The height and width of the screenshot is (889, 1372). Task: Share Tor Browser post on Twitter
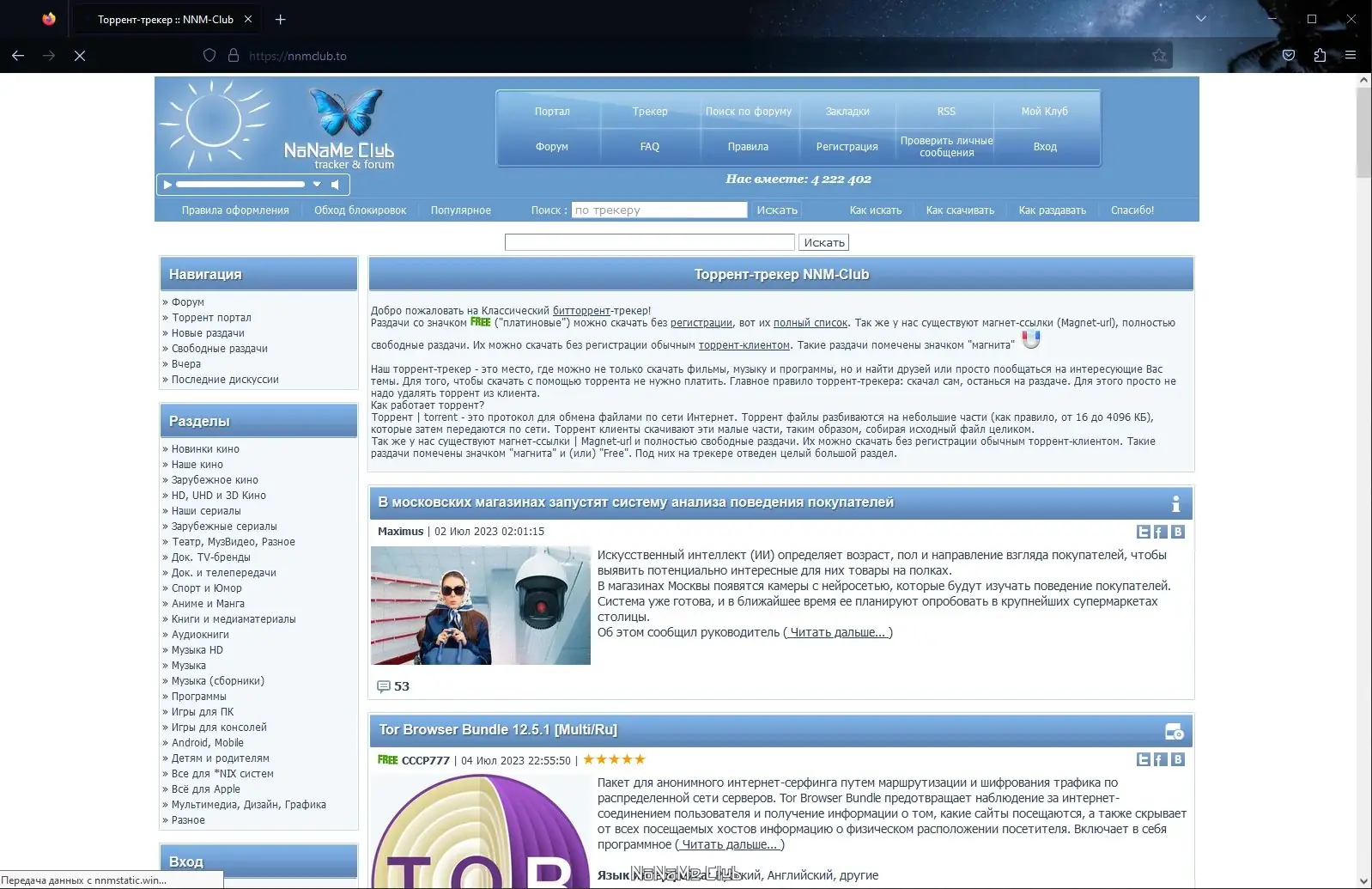(x=1144, y=759)
